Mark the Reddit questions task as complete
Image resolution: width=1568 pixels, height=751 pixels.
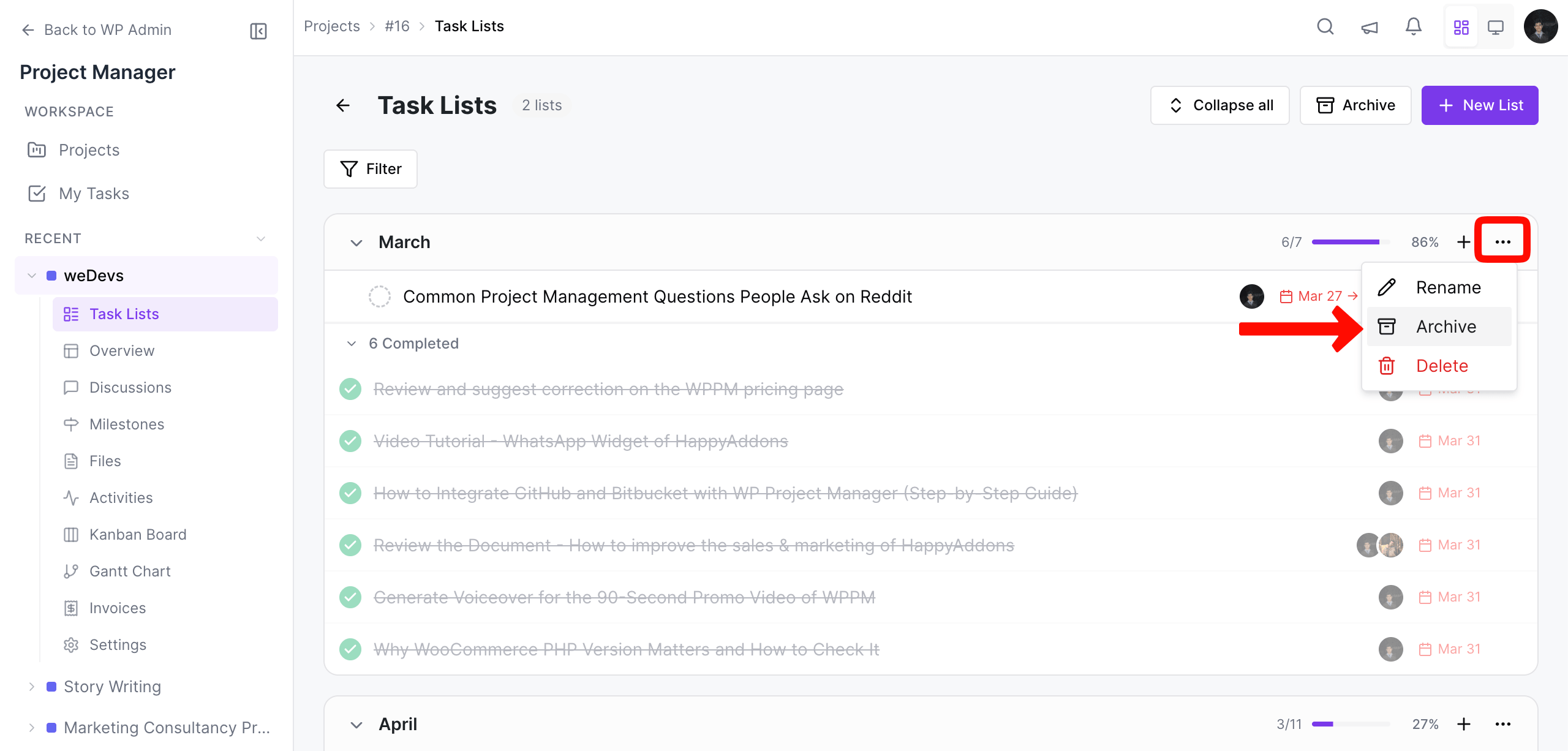[380, 296]
